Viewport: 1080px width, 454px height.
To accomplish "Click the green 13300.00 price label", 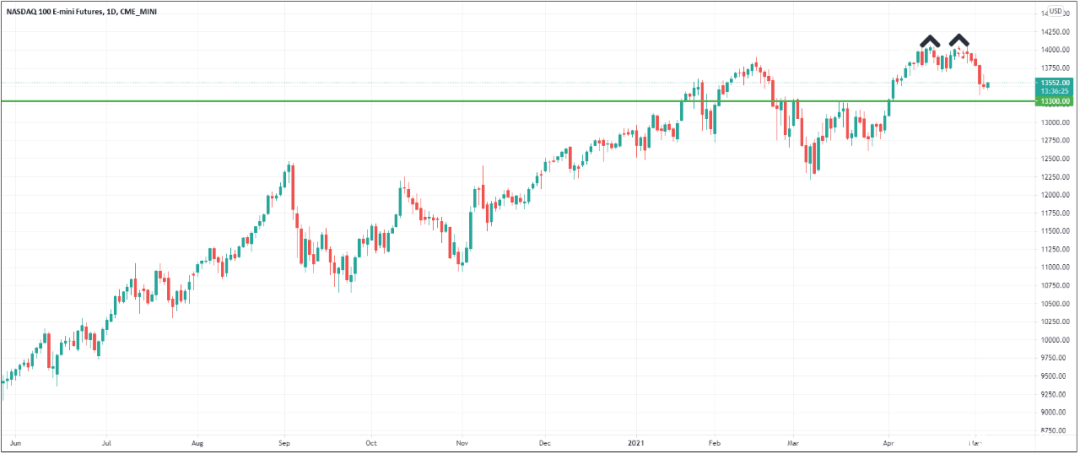I will (x=1055, y=101).
